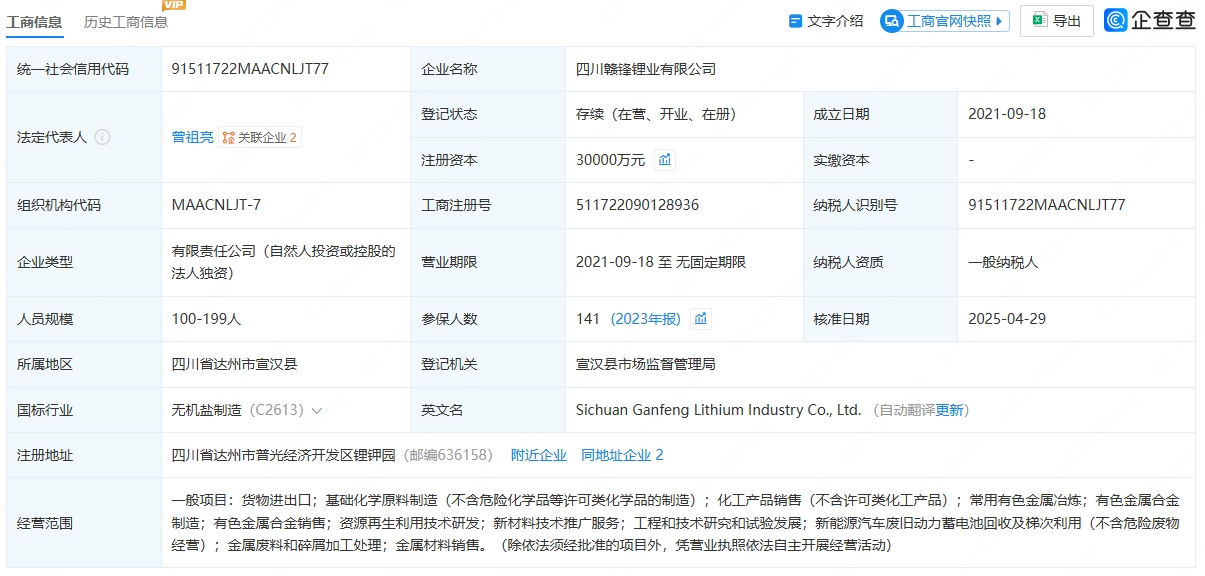1205x576 pixels.
Task: Open the 历史工商信息 tab
Action: point(126,22)
